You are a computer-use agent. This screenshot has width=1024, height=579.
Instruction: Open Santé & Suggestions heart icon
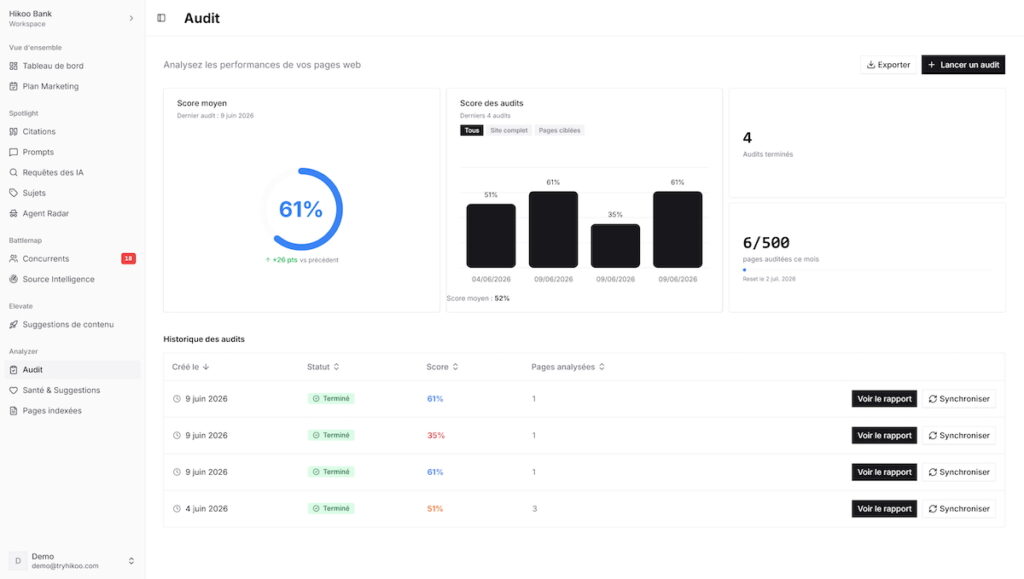tap(14, 390)
